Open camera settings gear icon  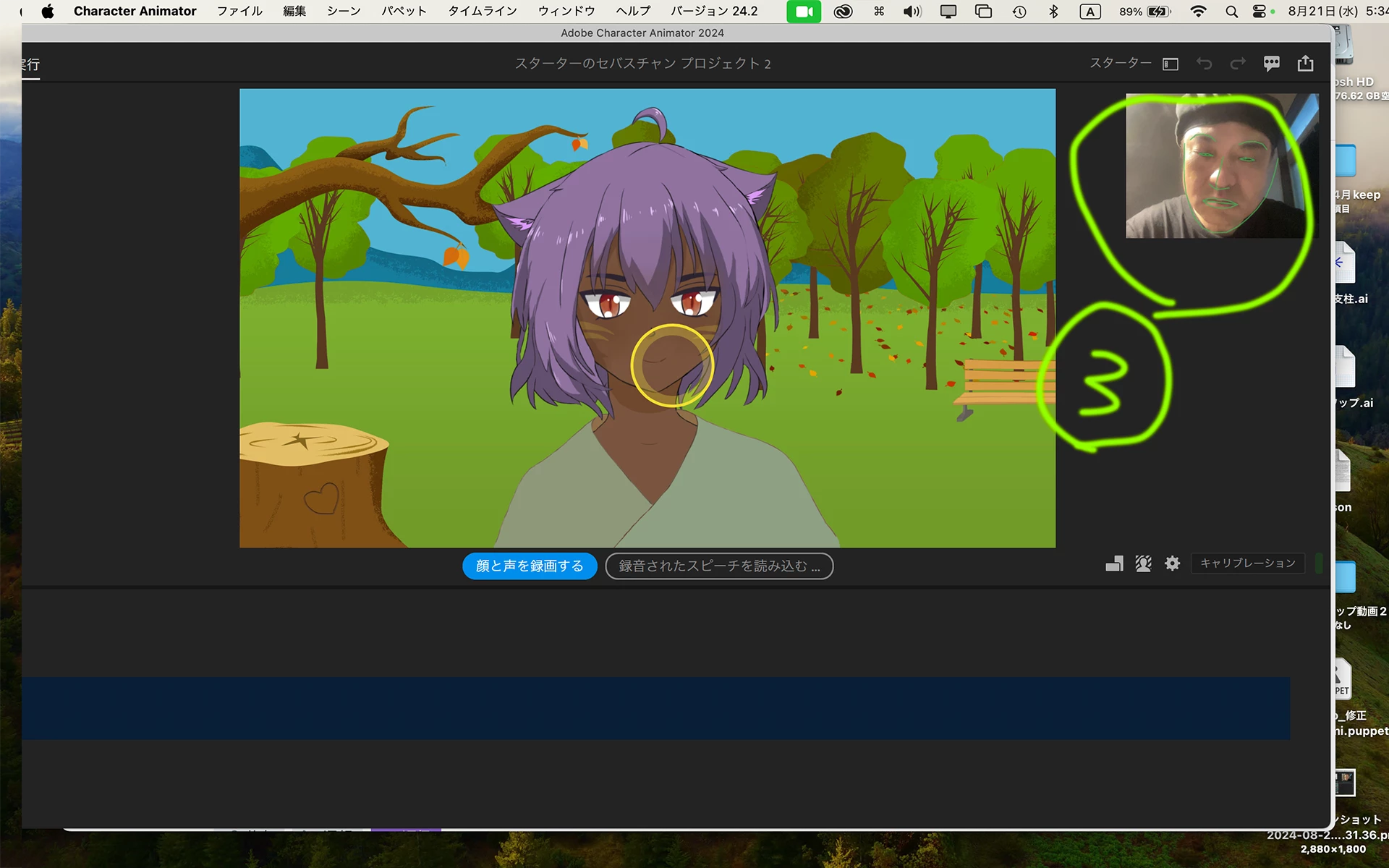point(1172,563)
